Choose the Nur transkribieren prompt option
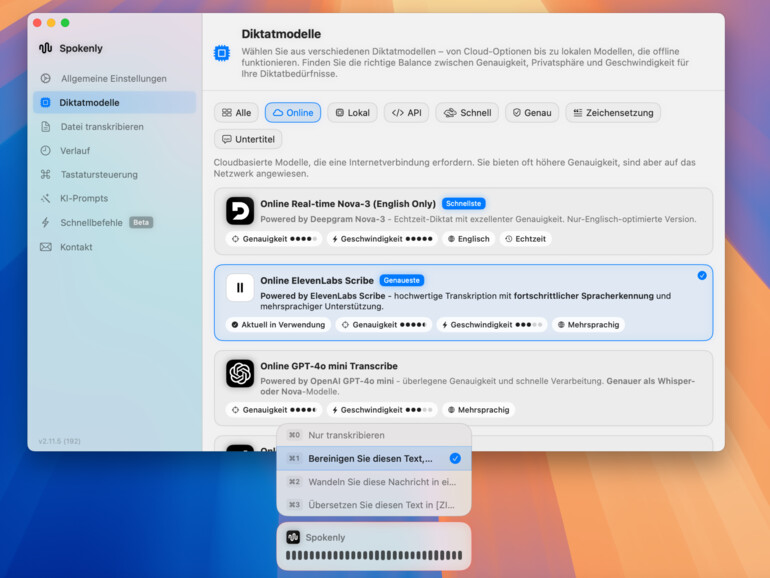 [374, 435]
